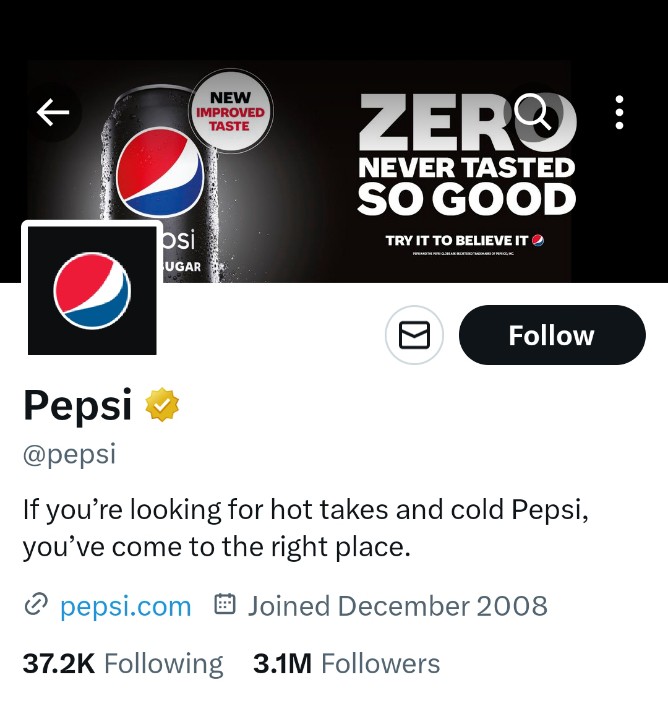Visit the pepsi.com website link

(x=125, y=606)
